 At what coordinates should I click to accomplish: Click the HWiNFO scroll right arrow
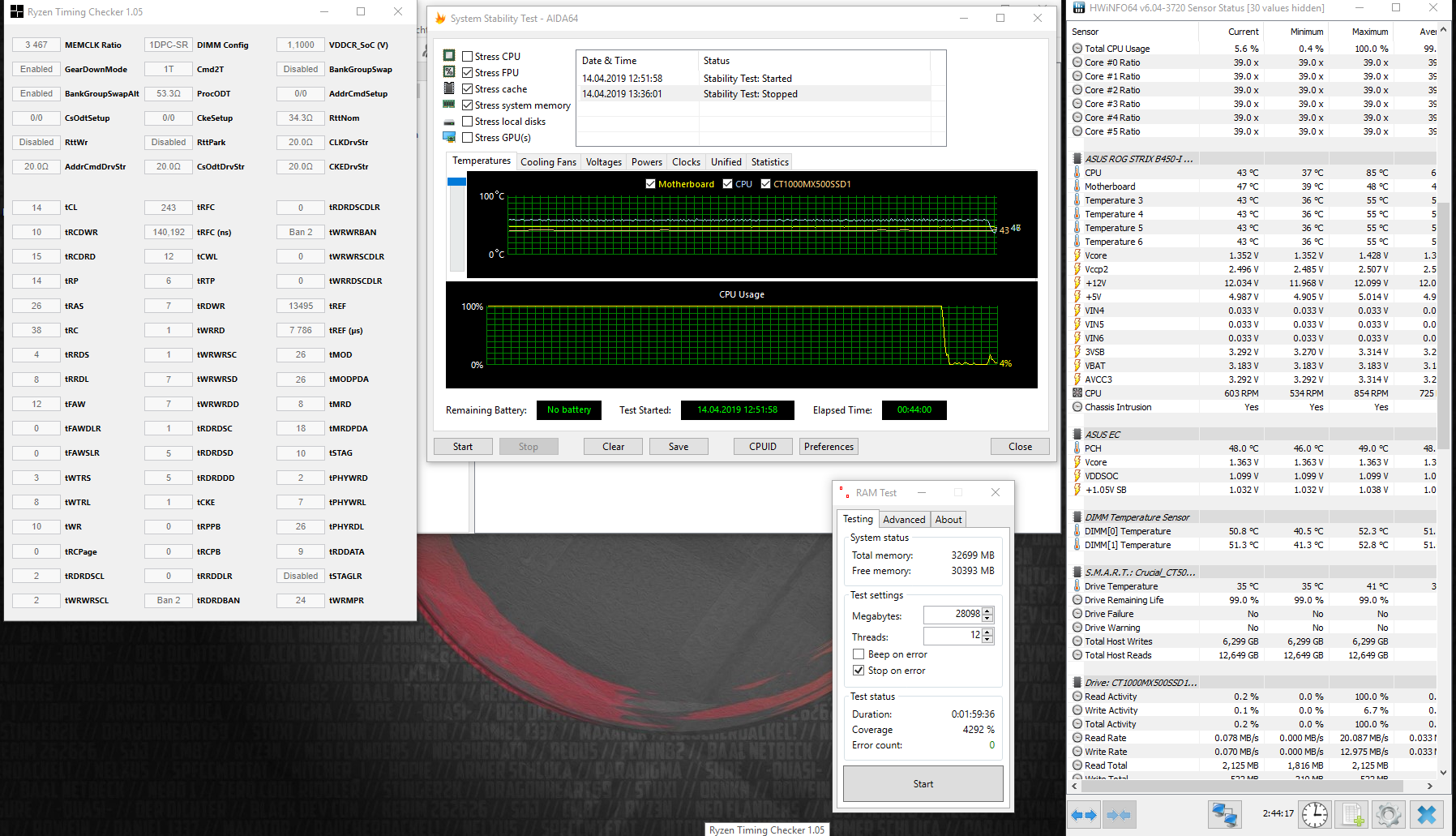click(x=1430, y=786)
